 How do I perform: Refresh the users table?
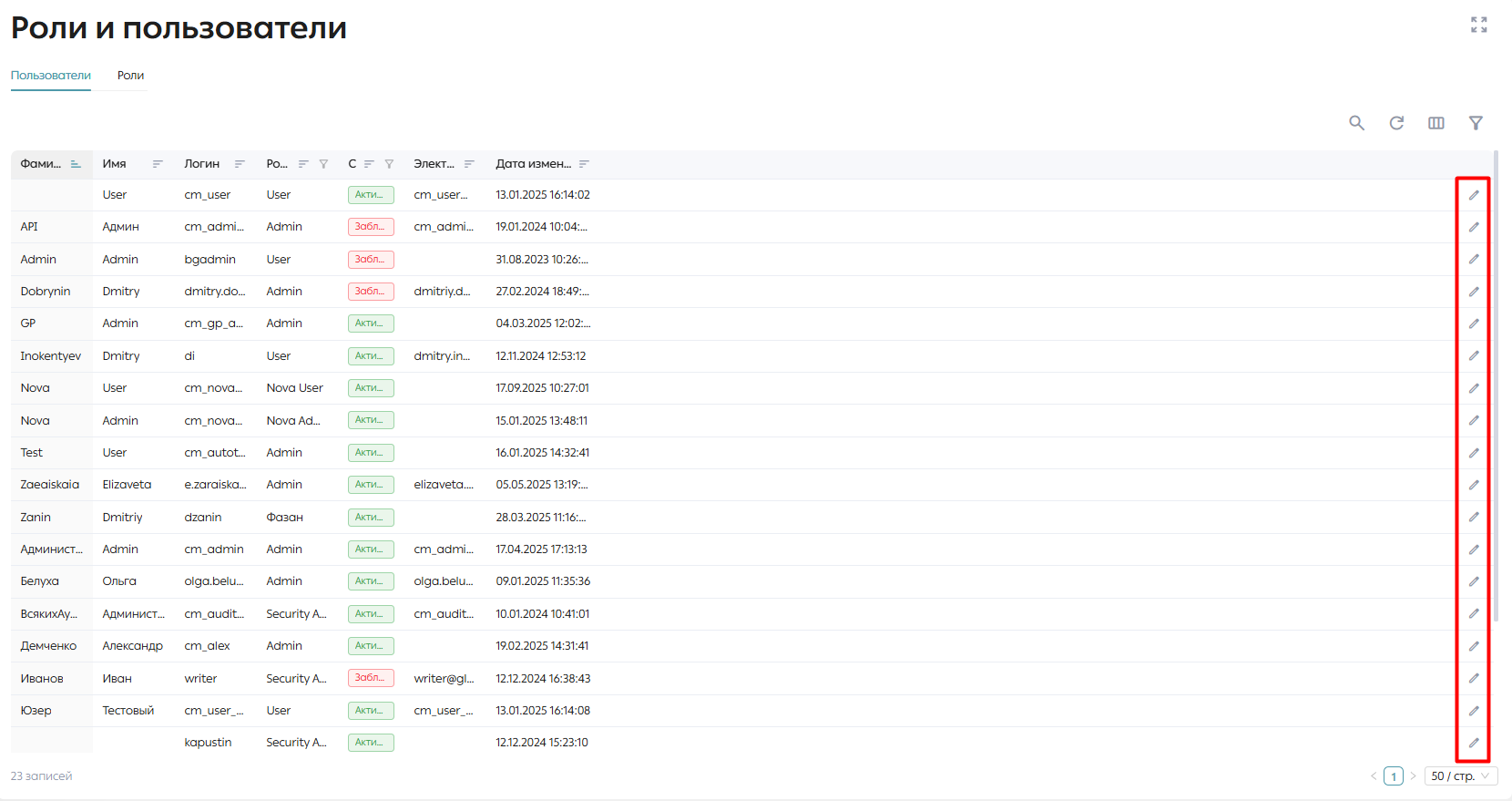coord(1396,123)
